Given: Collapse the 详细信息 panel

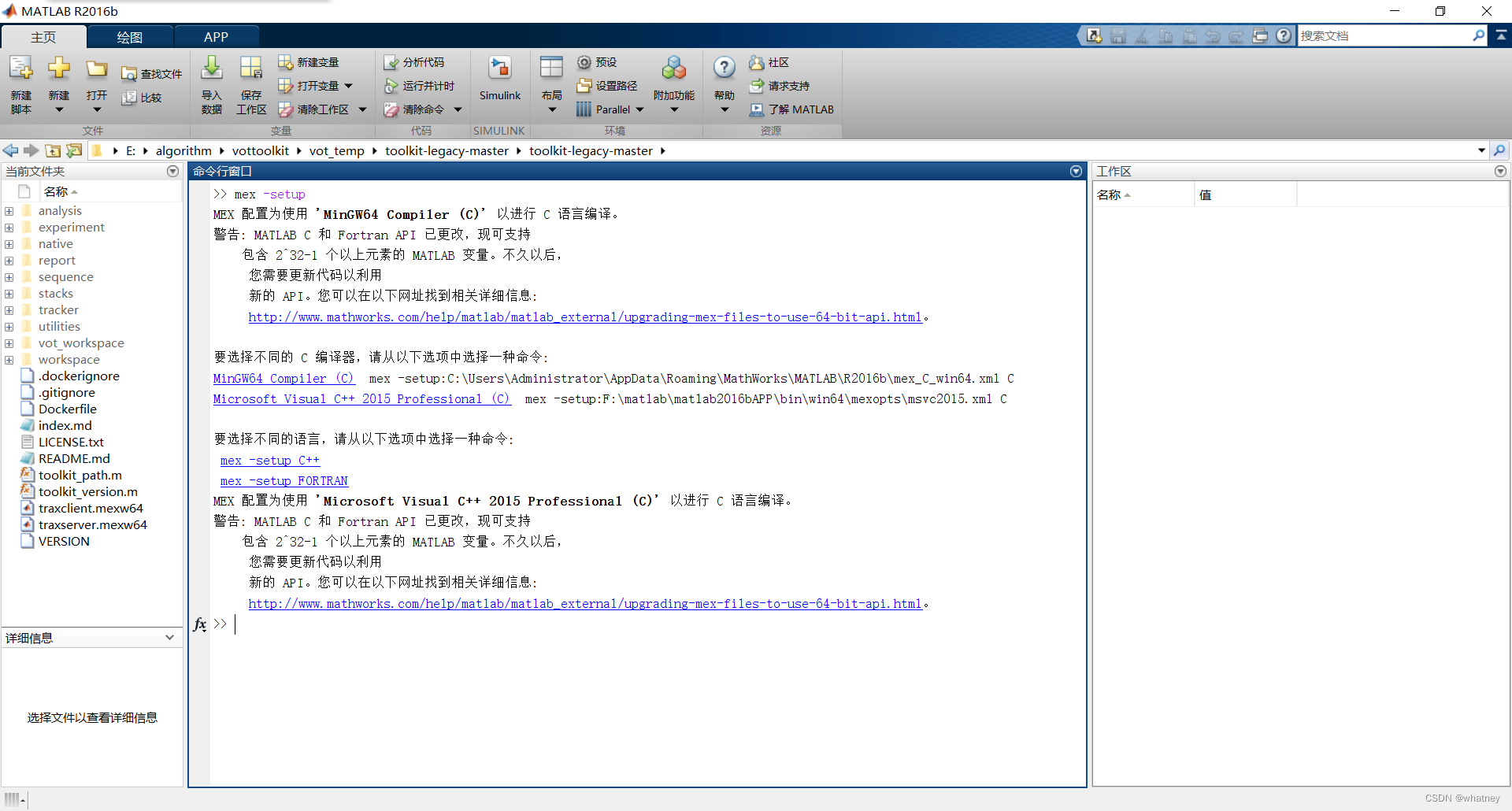Looking at the screenshot, I should 169,638.
